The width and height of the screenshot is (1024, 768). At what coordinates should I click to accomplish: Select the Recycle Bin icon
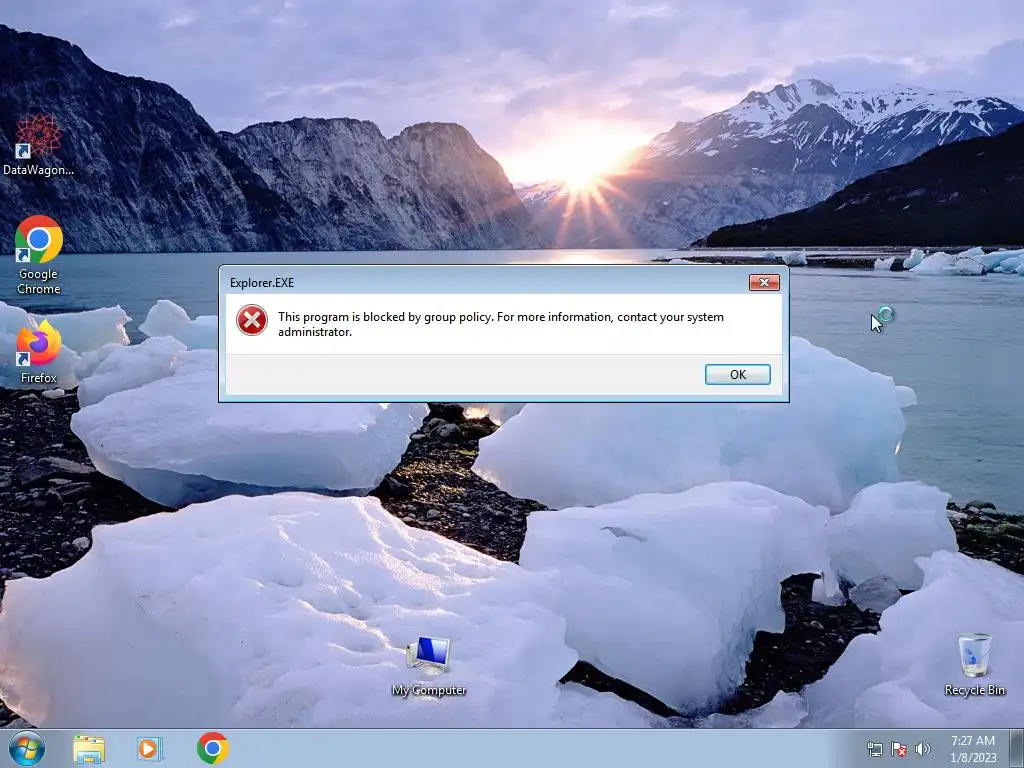pyautogui.click(x=974, y=664)
